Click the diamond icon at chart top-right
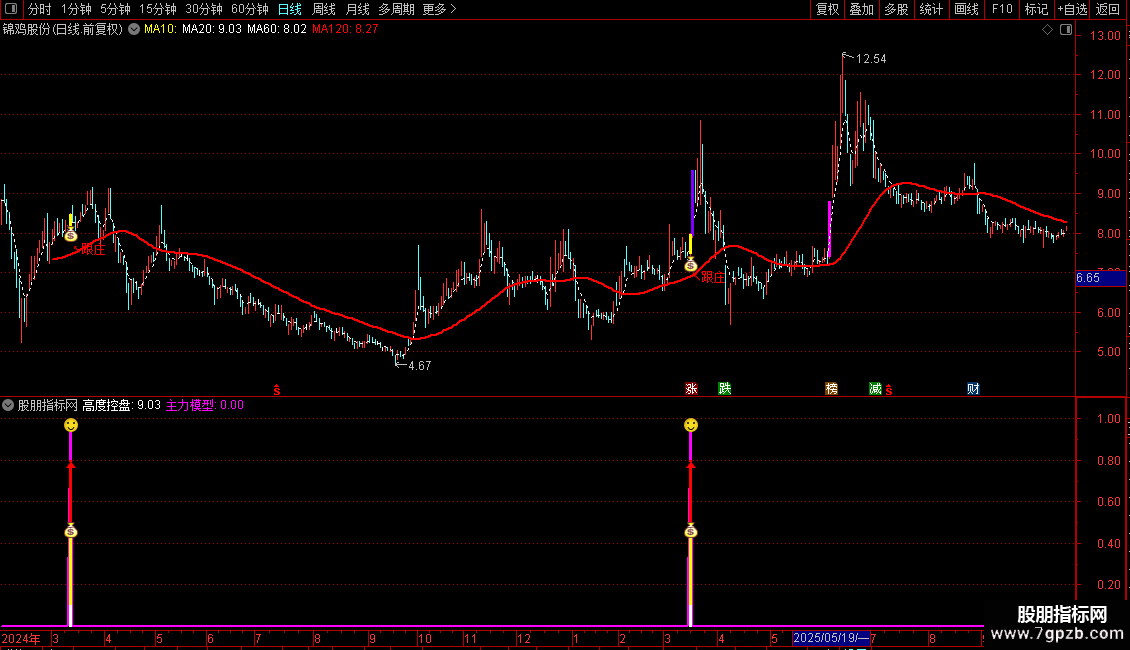The width and height of the screenshot is (1130, 650). [1048, 30]
